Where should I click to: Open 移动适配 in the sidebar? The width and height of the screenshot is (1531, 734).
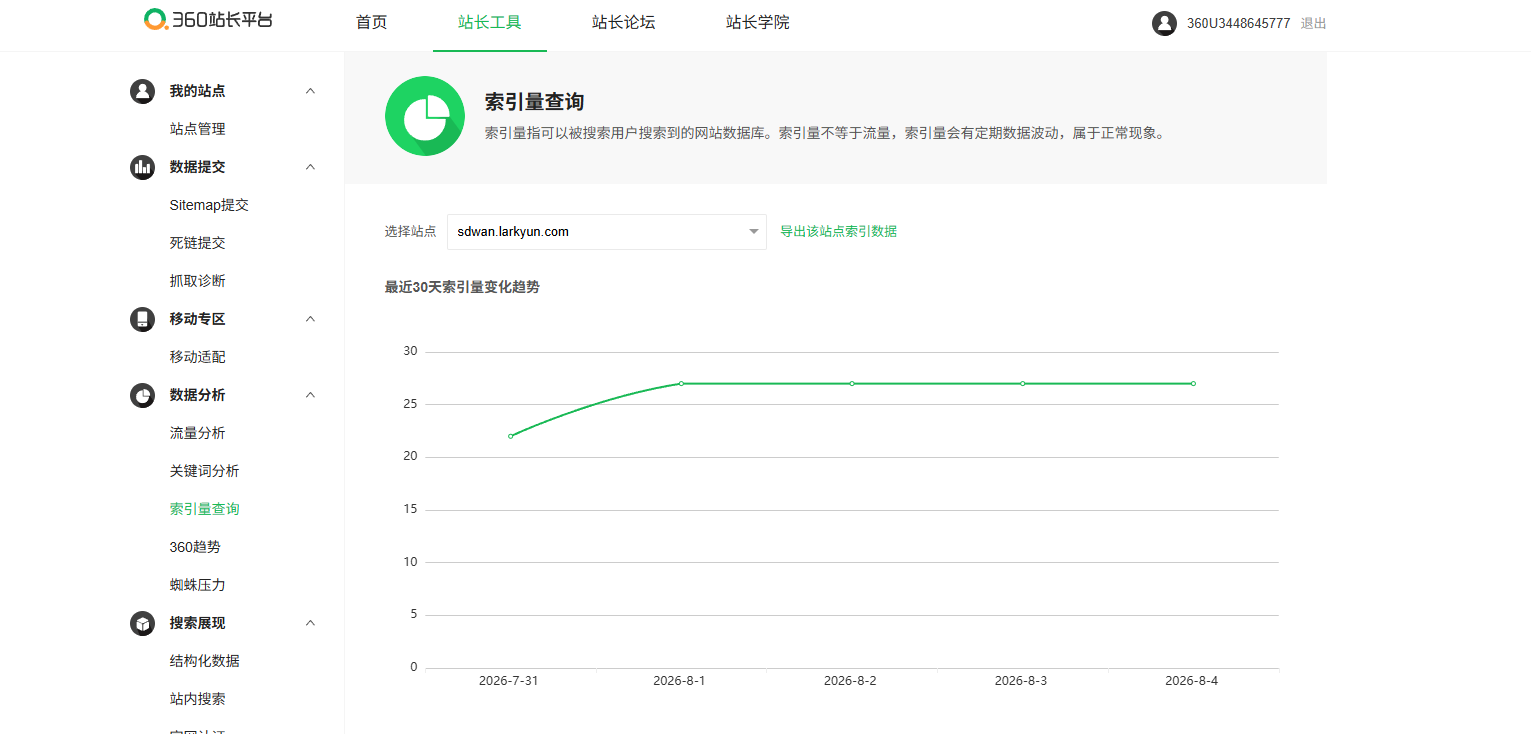(198, 357)
